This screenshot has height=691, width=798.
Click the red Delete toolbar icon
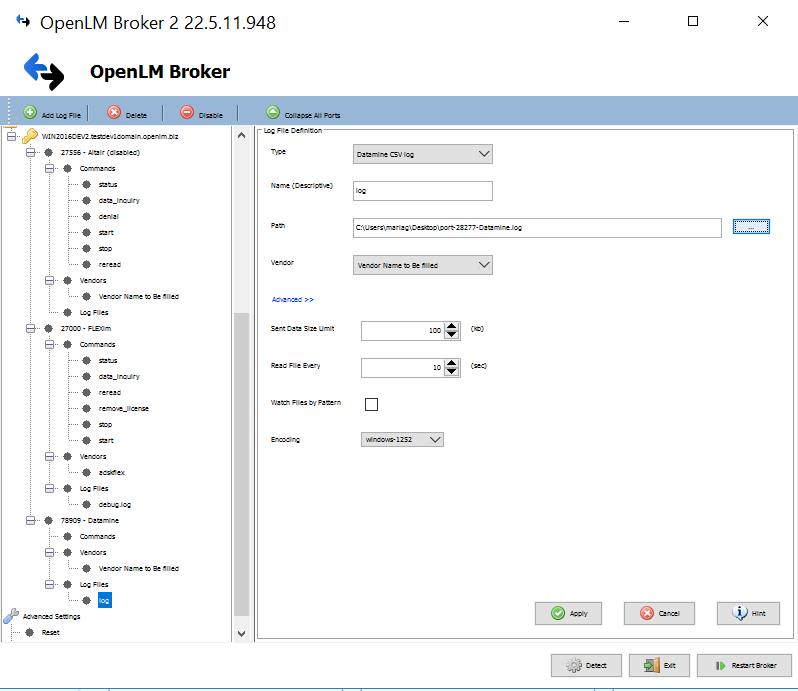pos(114,114)
